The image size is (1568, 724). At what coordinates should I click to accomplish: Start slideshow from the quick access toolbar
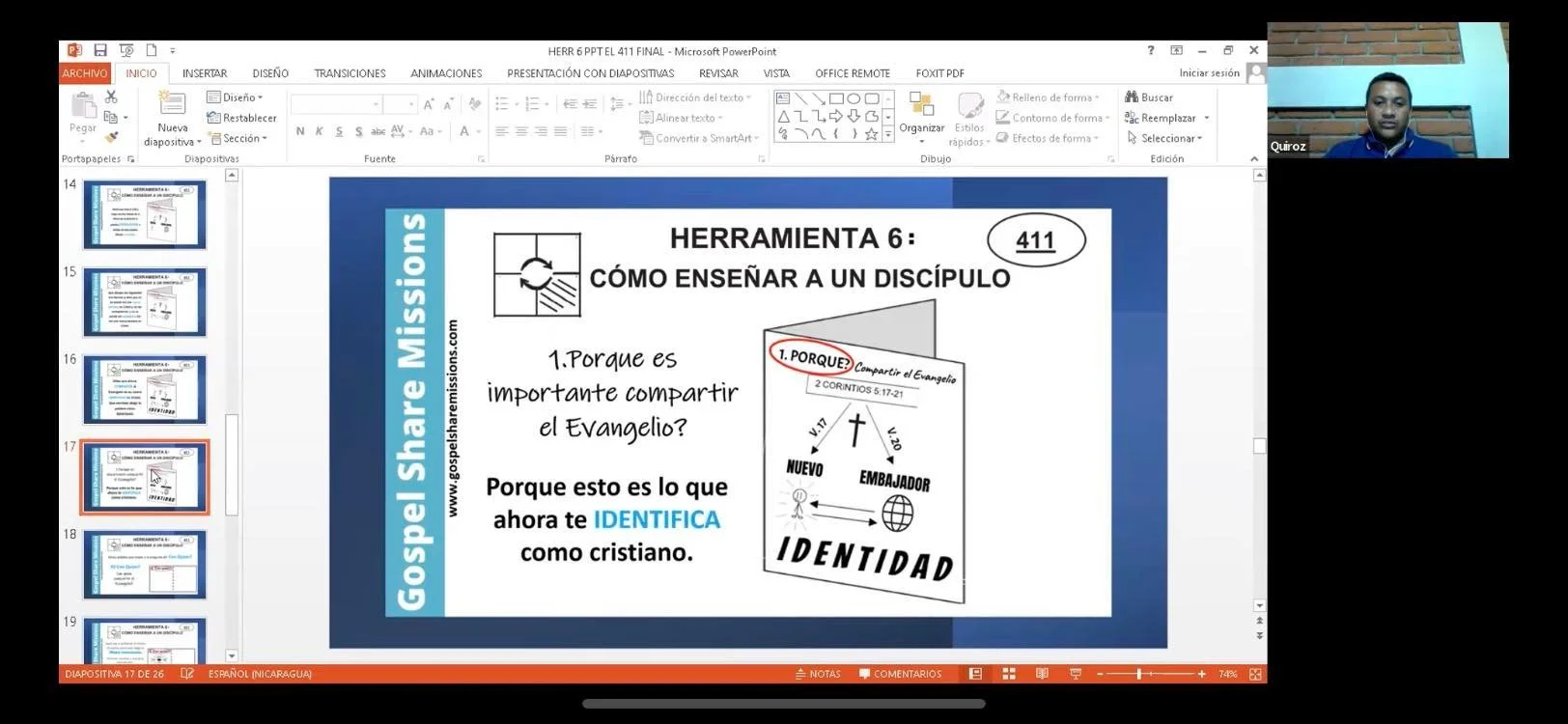[126, 50]
